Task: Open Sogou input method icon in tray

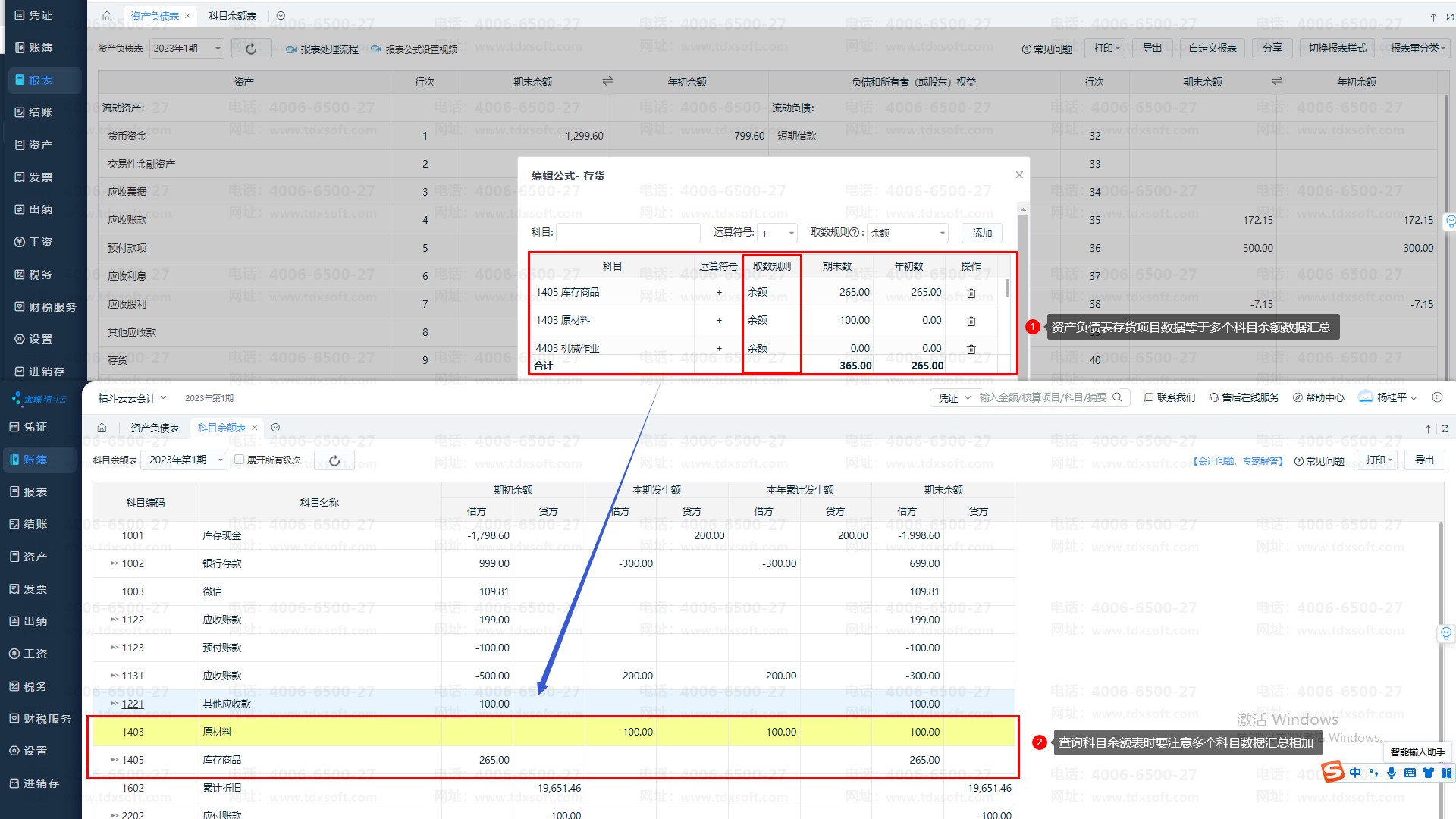Action: (x=1332, y=772)
